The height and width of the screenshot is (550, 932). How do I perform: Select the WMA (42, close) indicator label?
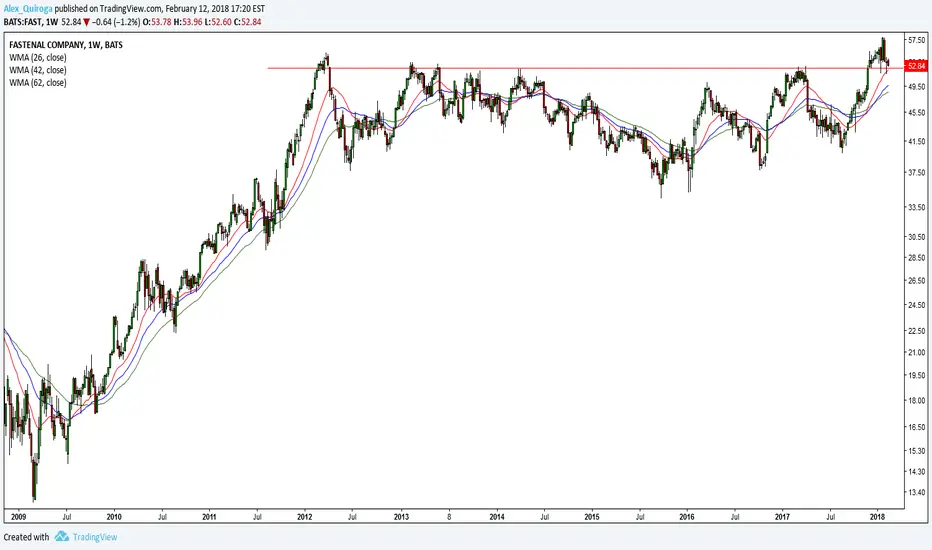37,70
